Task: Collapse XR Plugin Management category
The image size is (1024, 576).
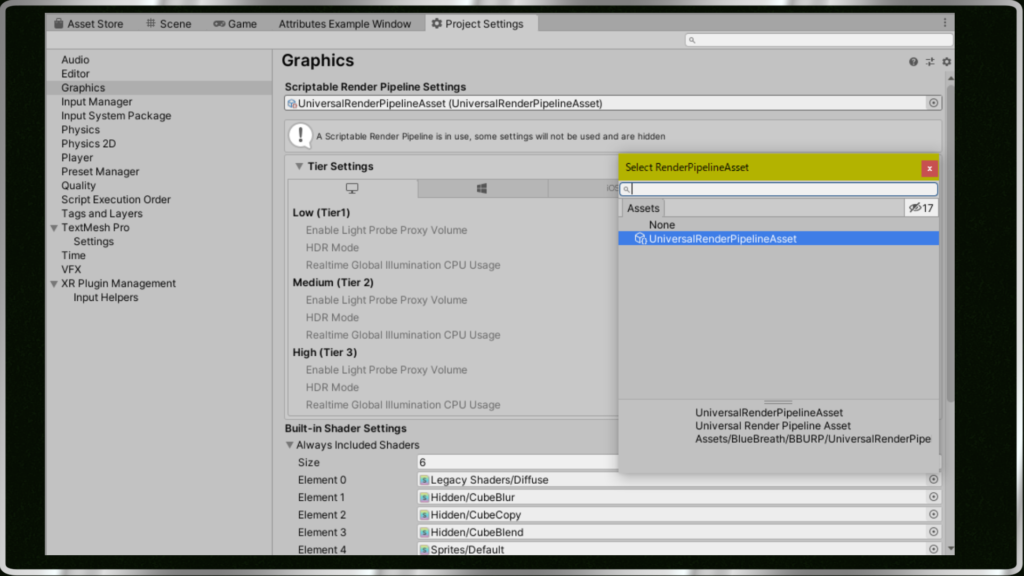Action: 53,284
